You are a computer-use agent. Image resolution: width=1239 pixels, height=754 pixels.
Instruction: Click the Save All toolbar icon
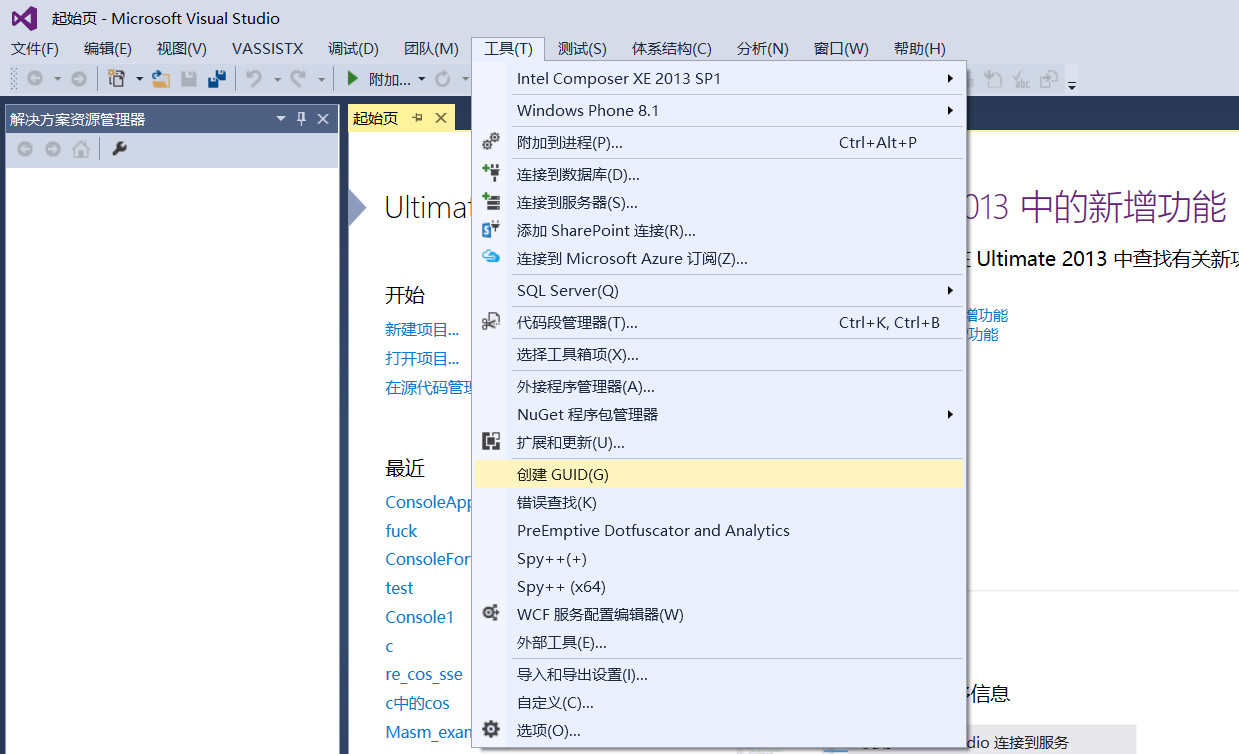pyautogui.click(x=216, y=79)
